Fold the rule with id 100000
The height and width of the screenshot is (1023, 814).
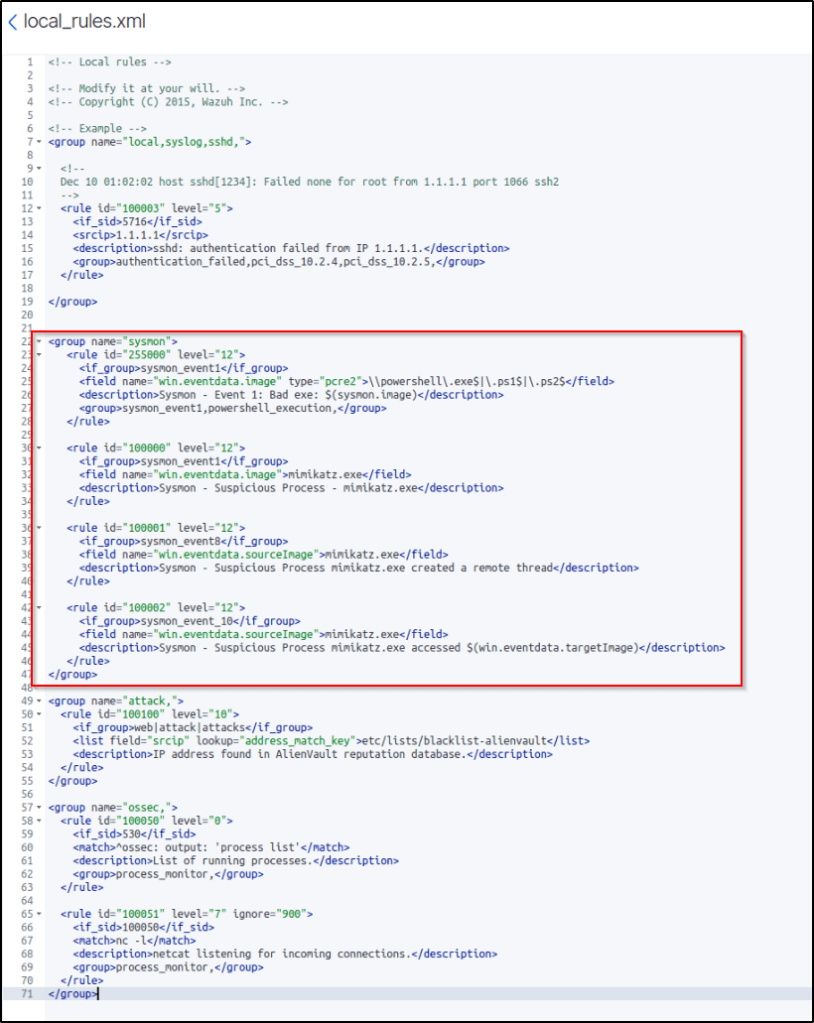point(39,448)
